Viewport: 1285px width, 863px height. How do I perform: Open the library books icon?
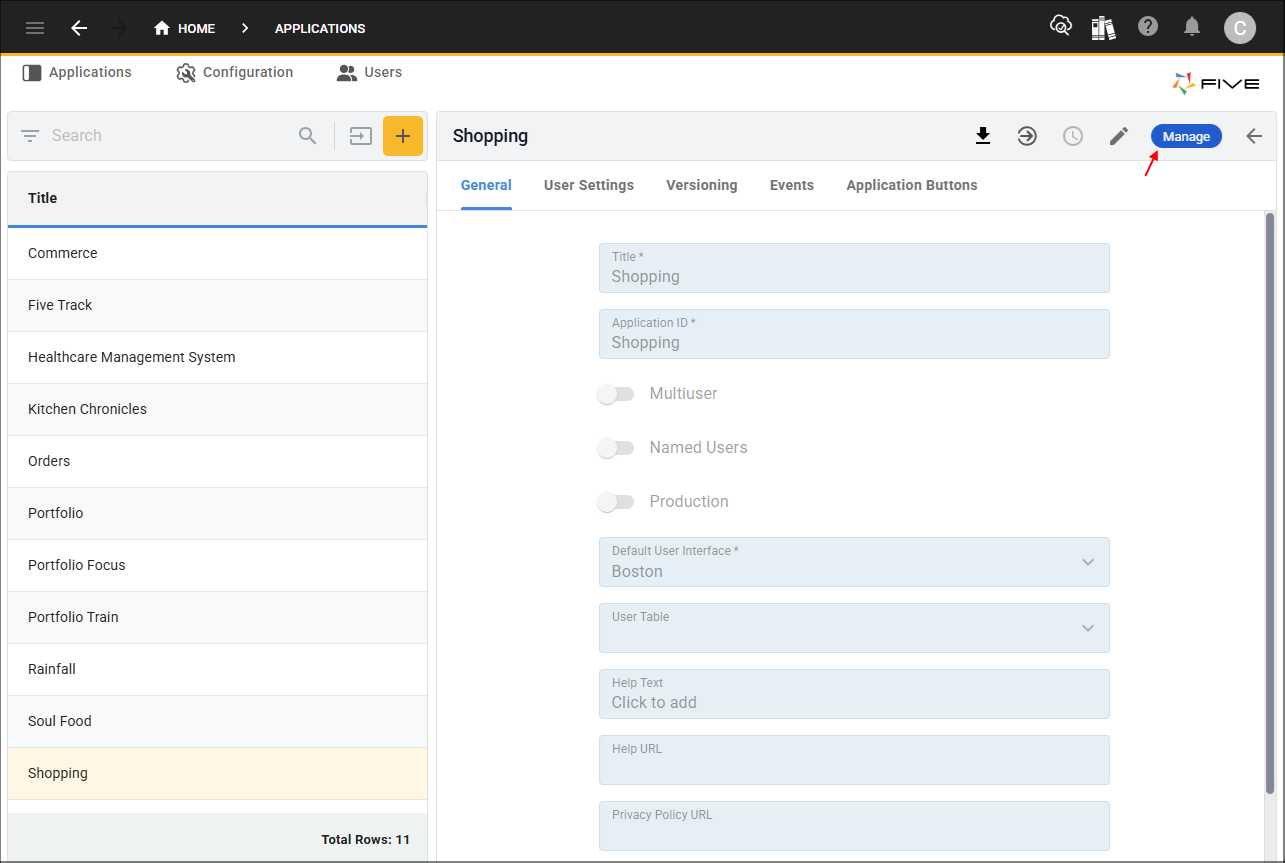click(x=1103, y=27)
